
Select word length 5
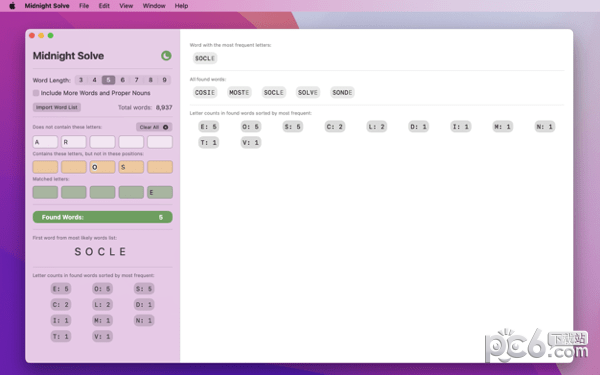tap(108, 80)
